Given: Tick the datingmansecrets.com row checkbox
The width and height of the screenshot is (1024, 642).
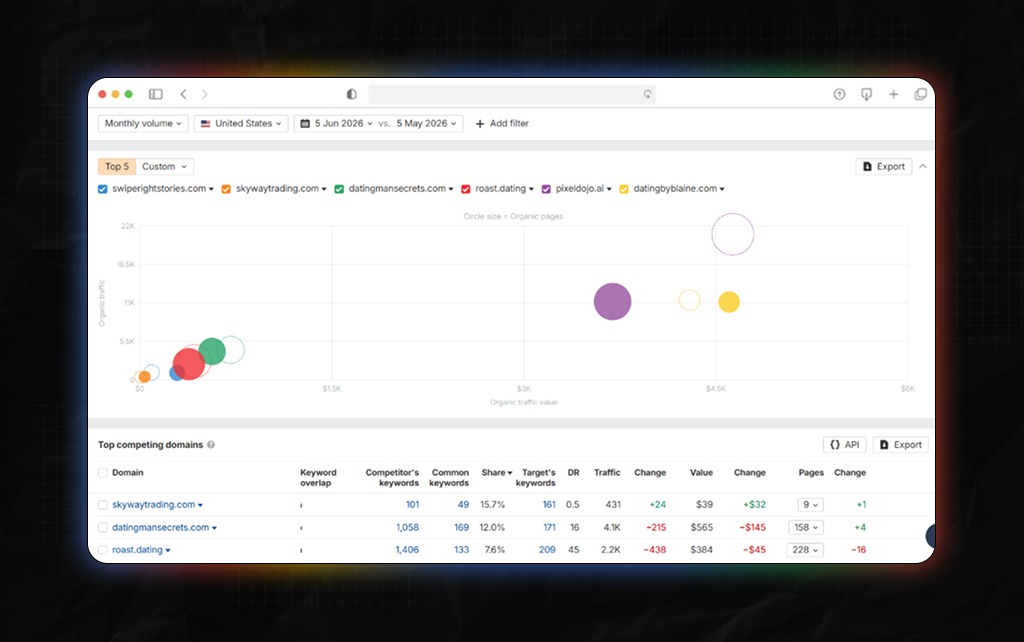Looking at the screenshot, I should point(103,527).
